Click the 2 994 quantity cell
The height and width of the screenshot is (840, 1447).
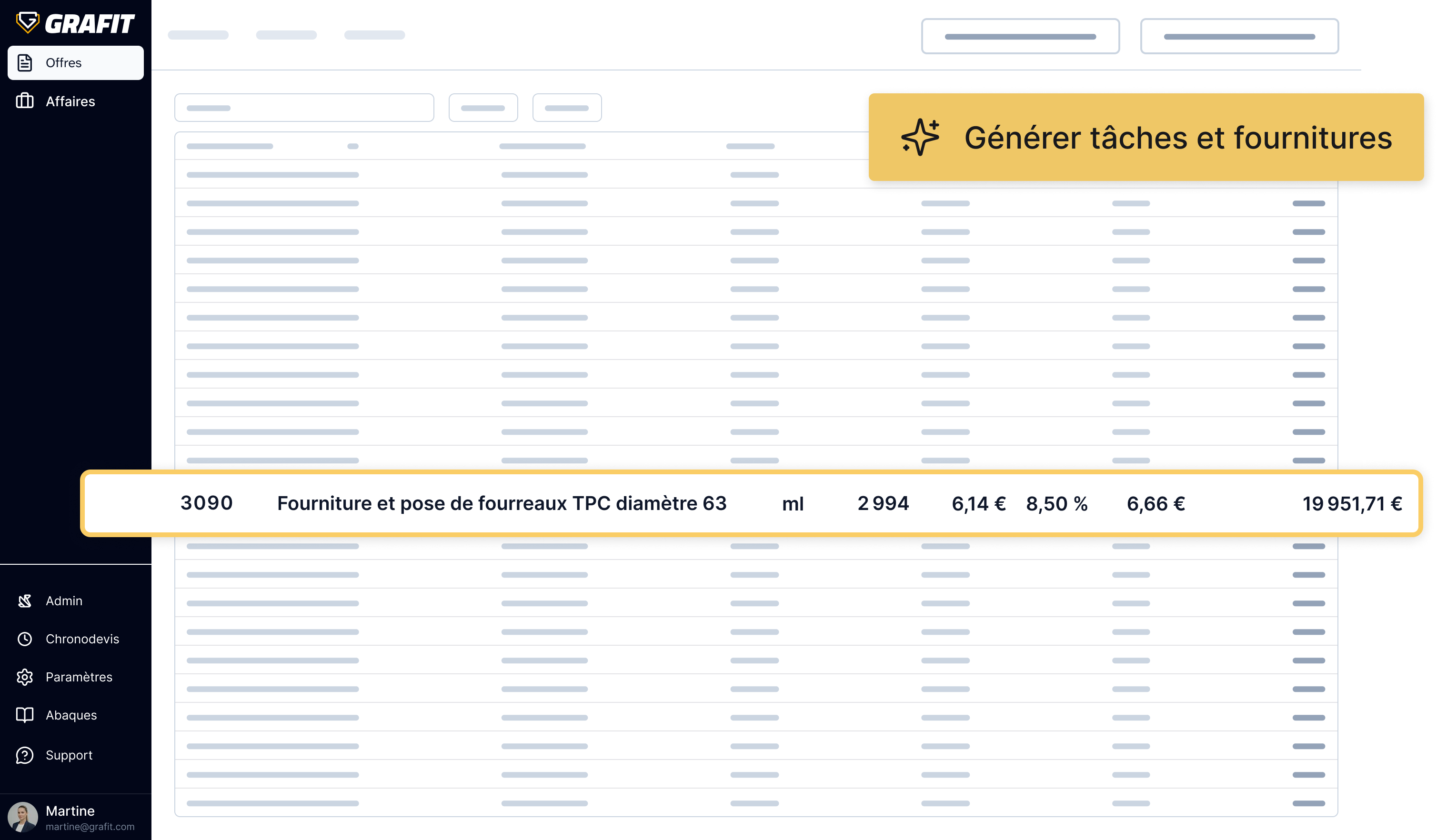(883, 503)
